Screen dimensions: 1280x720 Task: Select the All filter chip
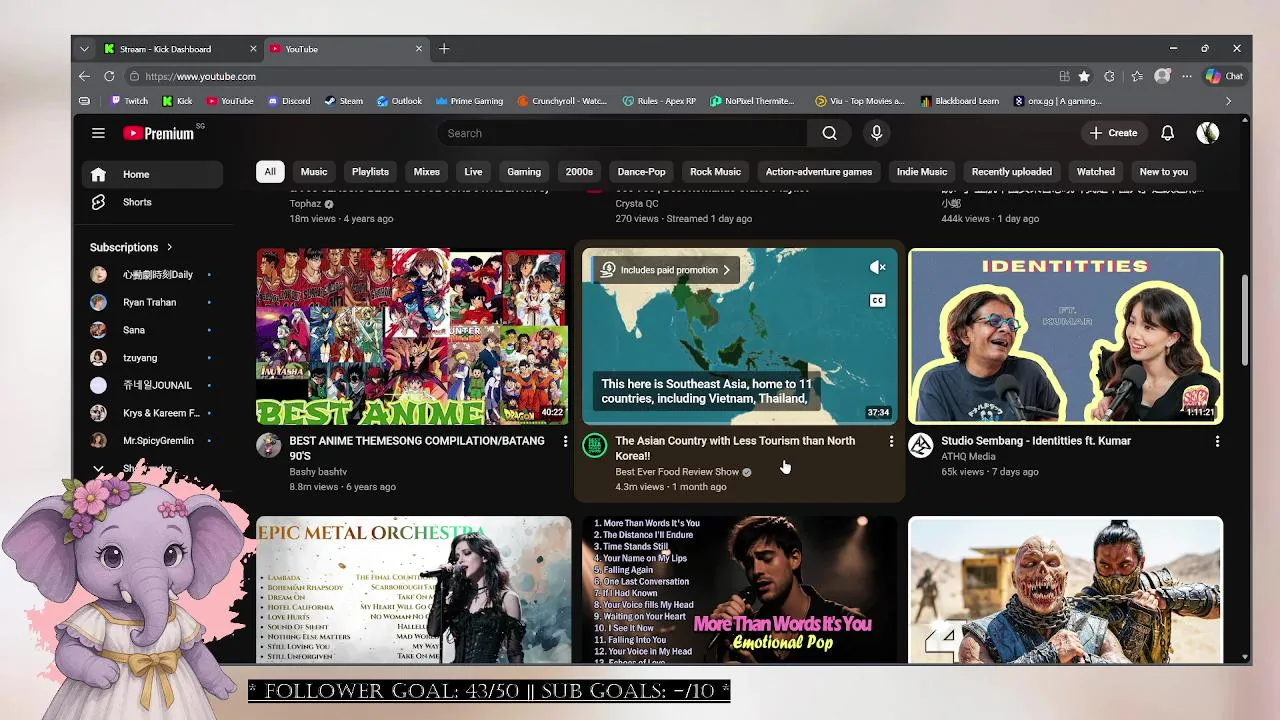[x=270, y=172]
